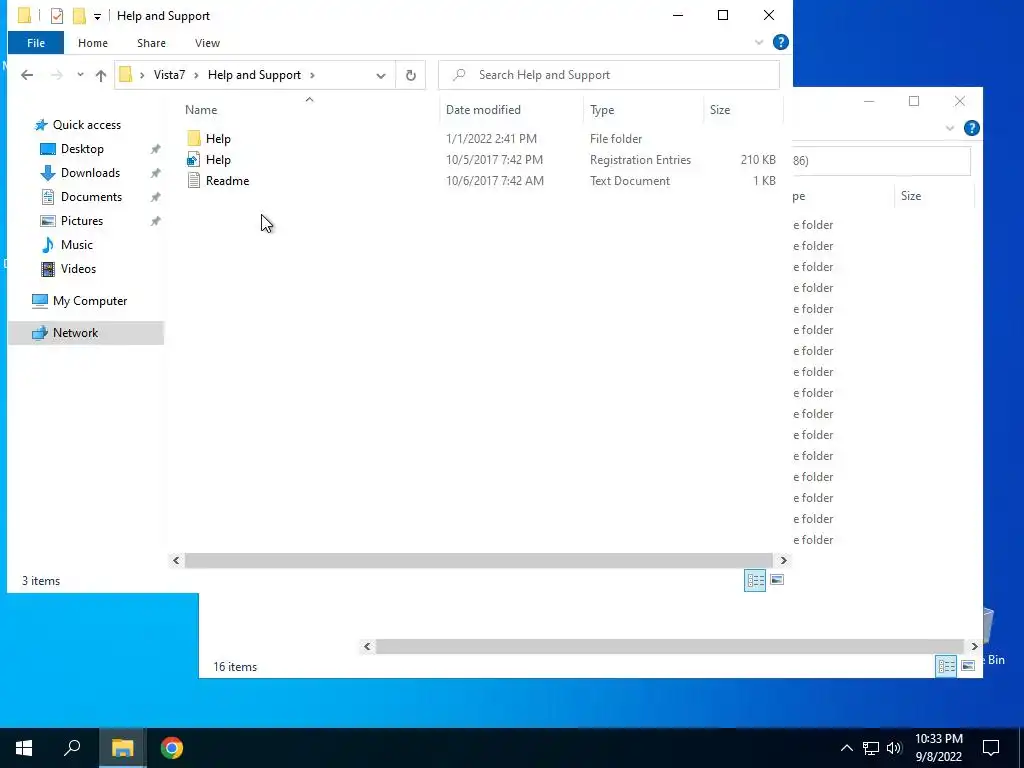The width and height of the screenshot is (1024, 768).
Task: Click the pin icon beside Downloads
Action: [155, 173]
